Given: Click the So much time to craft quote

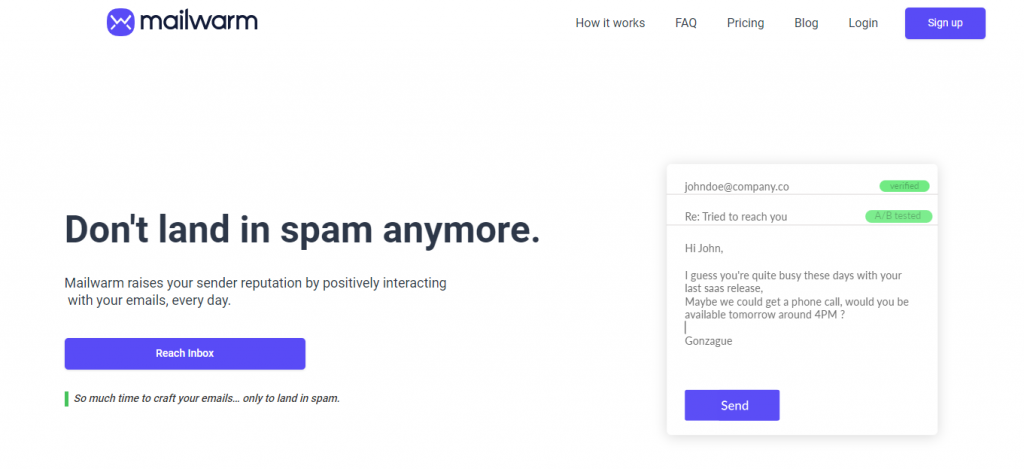Looking at the screenshot, I should tap(207, 398).
